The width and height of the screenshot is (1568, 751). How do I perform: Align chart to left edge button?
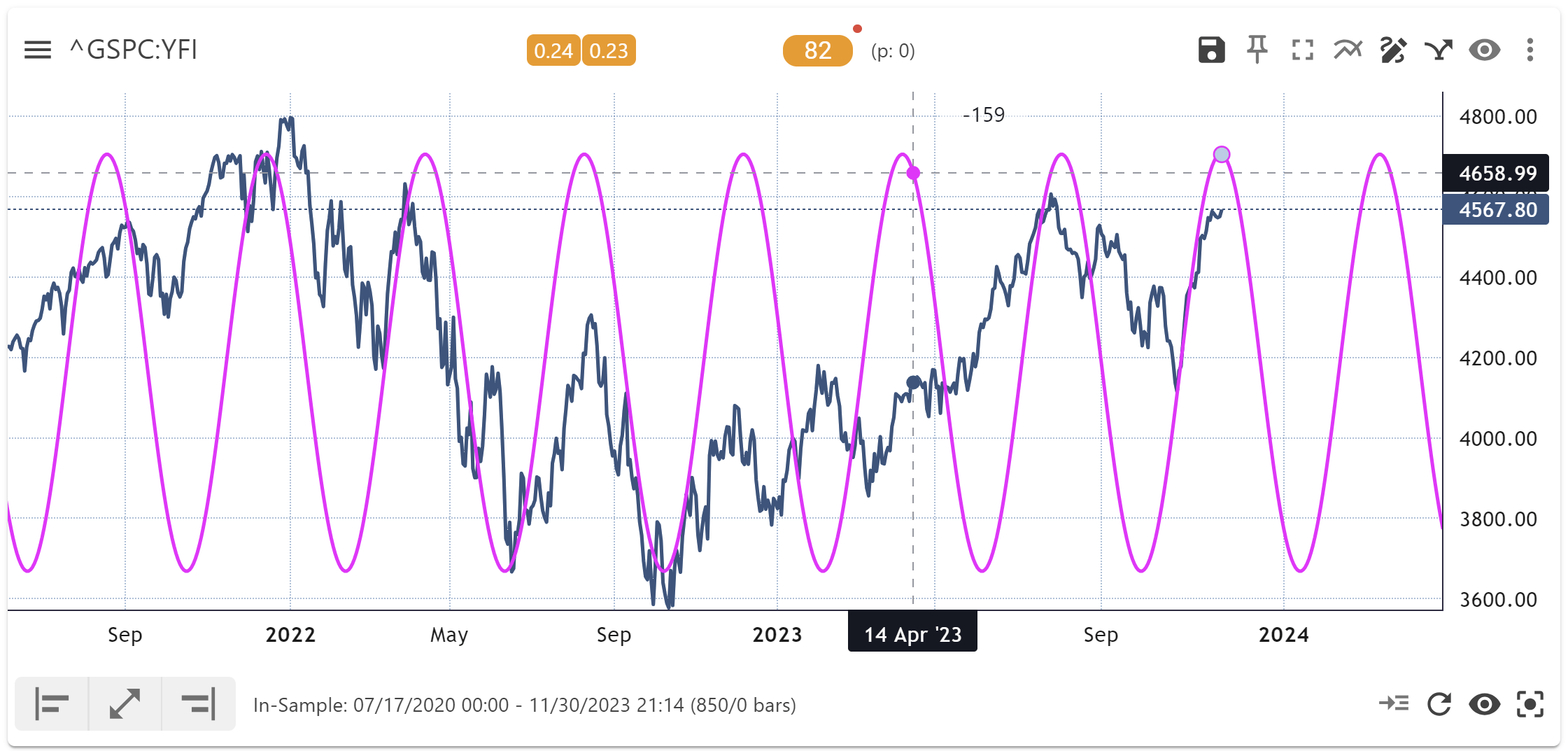coord(52,703)
